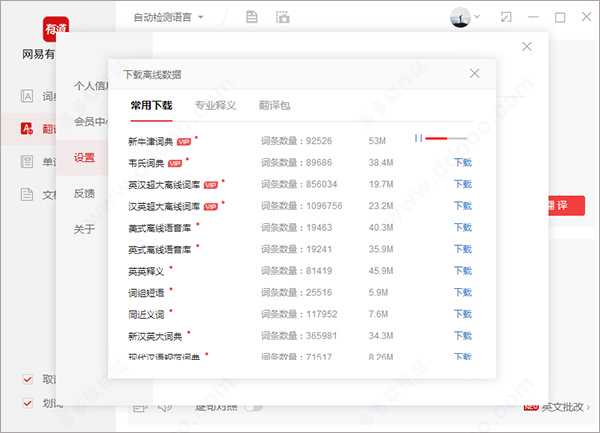The width and height of the screenshot is (600, 433).
Task: Toggle the 划词 checkbox
Action: coord(28,403)
